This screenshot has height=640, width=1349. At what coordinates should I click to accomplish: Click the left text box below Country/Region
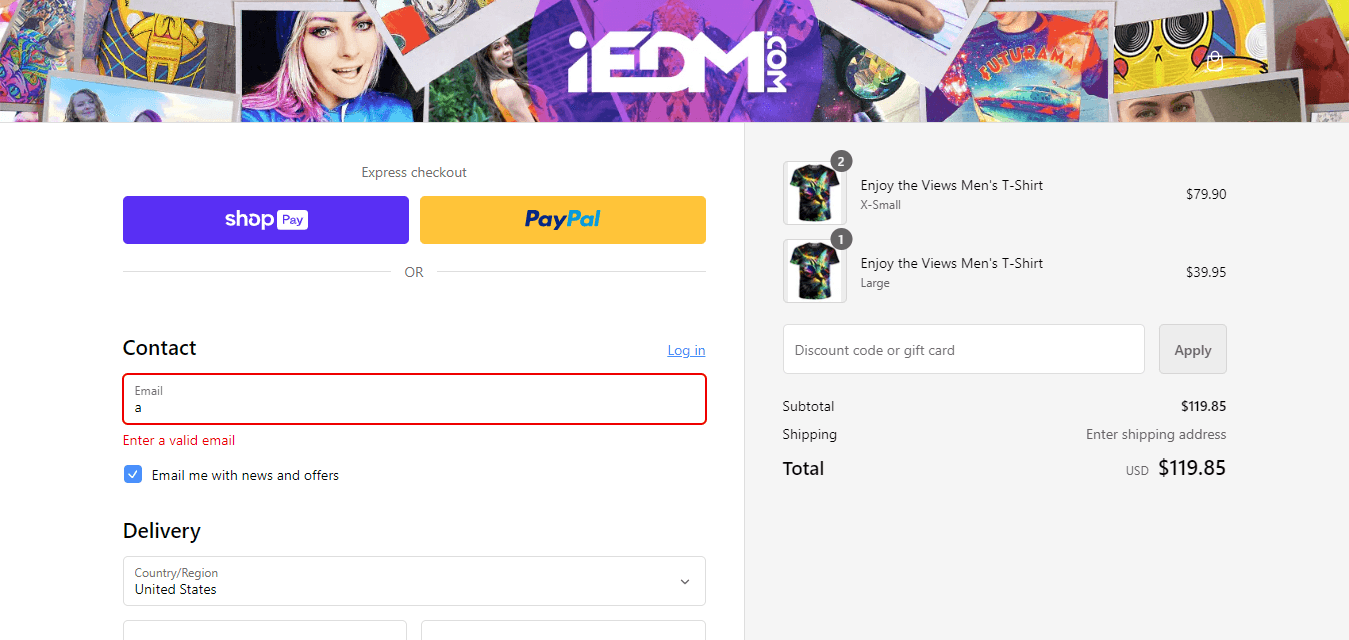(x=265, y=631)
